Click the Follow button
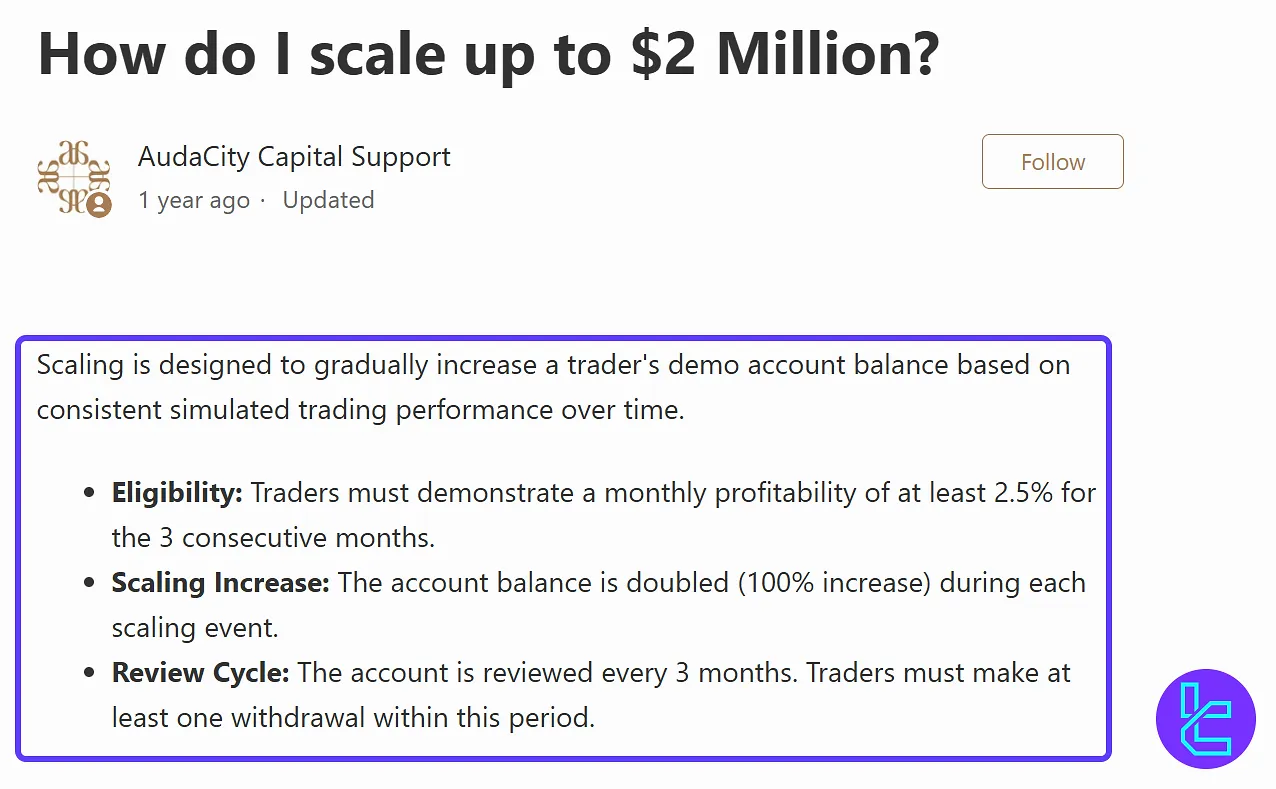This screenshot has height=789, width=1276. click(x=1052, y=161)
